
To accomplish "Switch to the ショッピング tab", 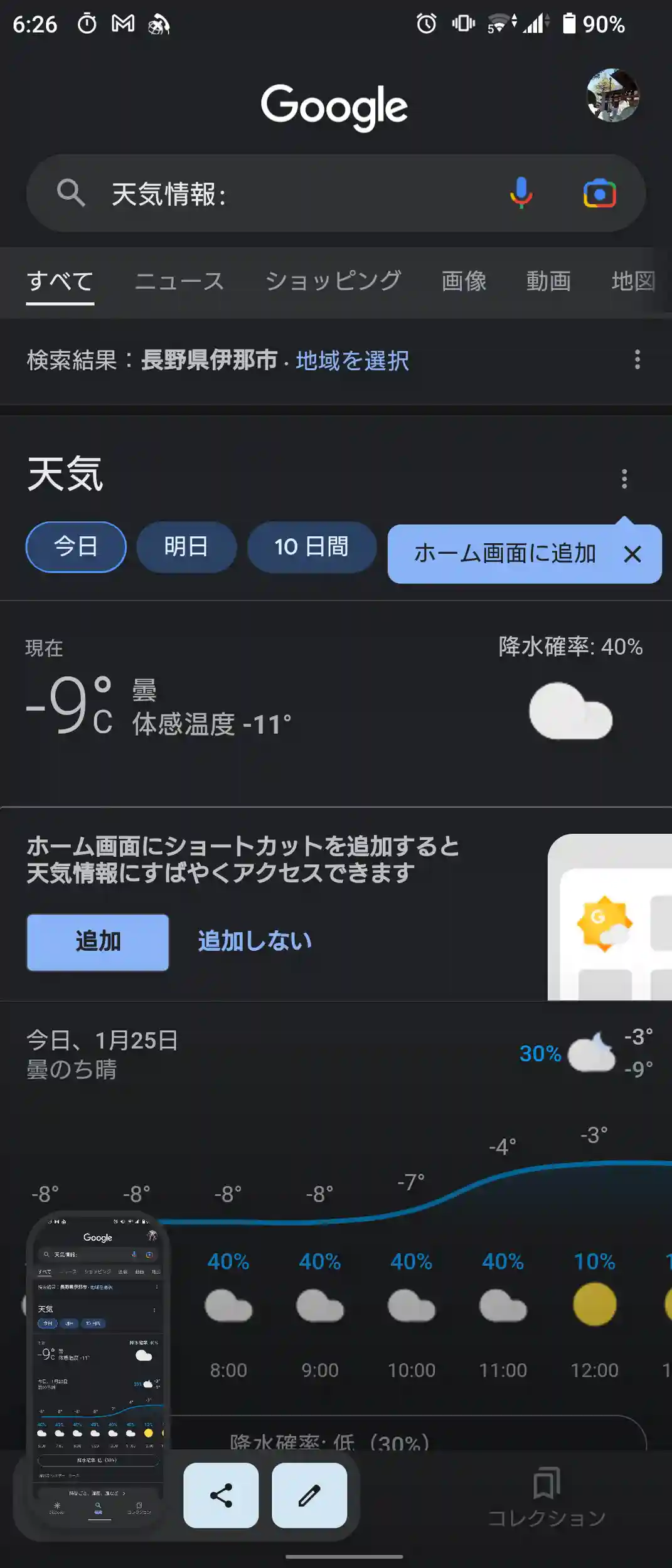I will [333, 281].
